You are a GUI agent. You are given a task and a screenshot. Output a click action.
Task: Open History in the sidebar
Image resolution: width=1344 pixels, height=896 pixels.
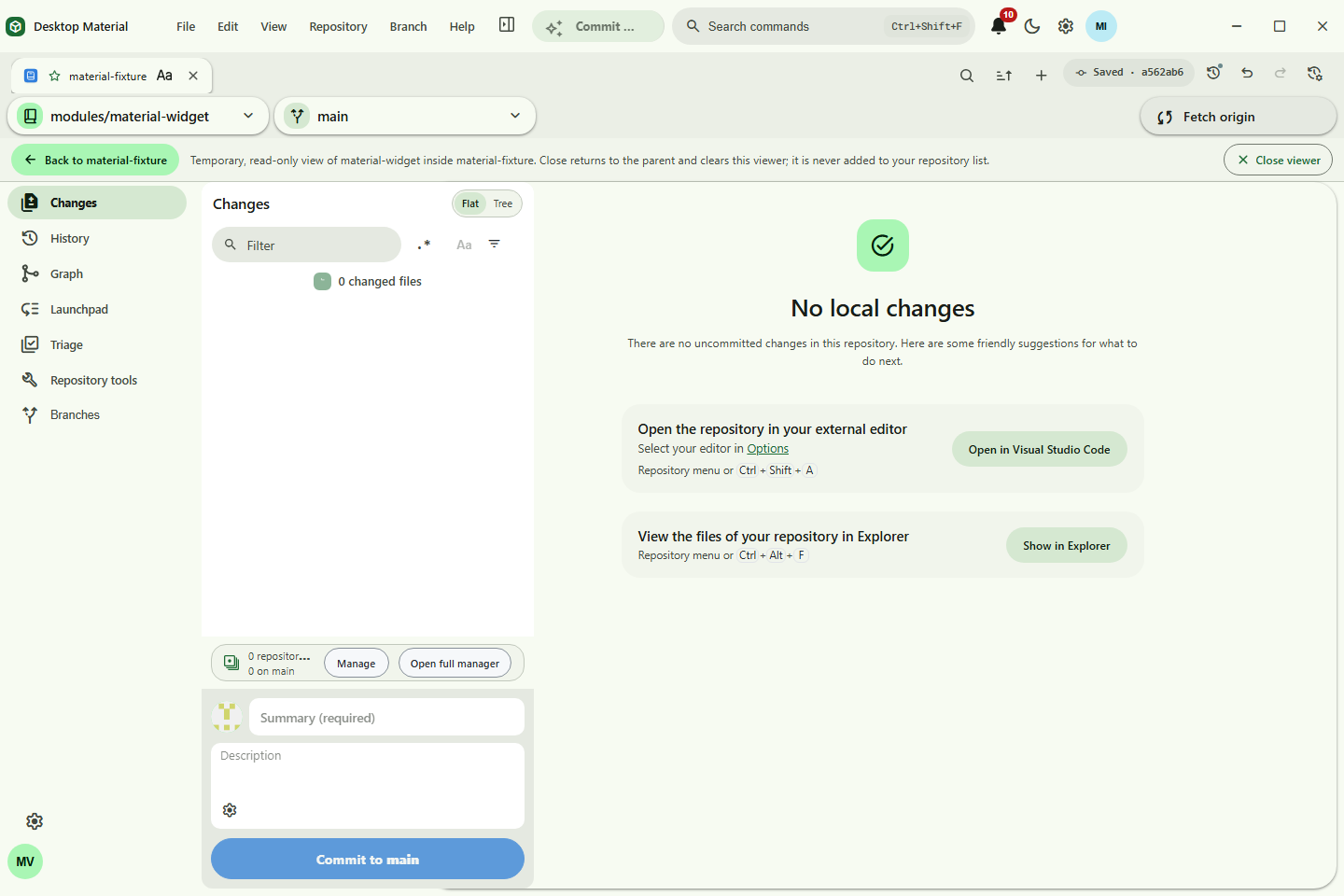click(x=97, y=238)
